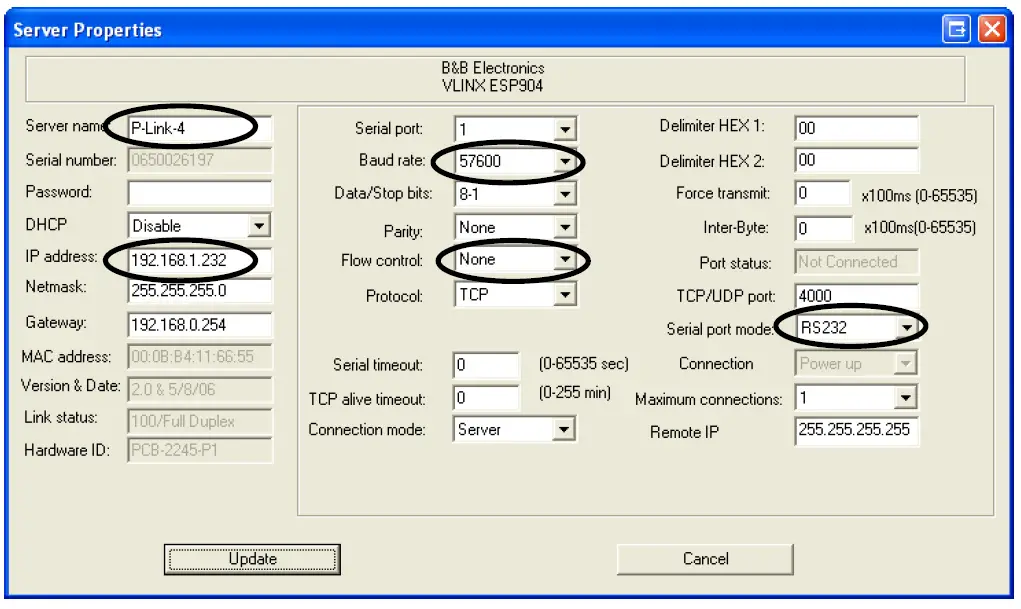Select the TCP/UDP port field showing 4000
Screen dimensions: 1021x609
pos(855,293)
